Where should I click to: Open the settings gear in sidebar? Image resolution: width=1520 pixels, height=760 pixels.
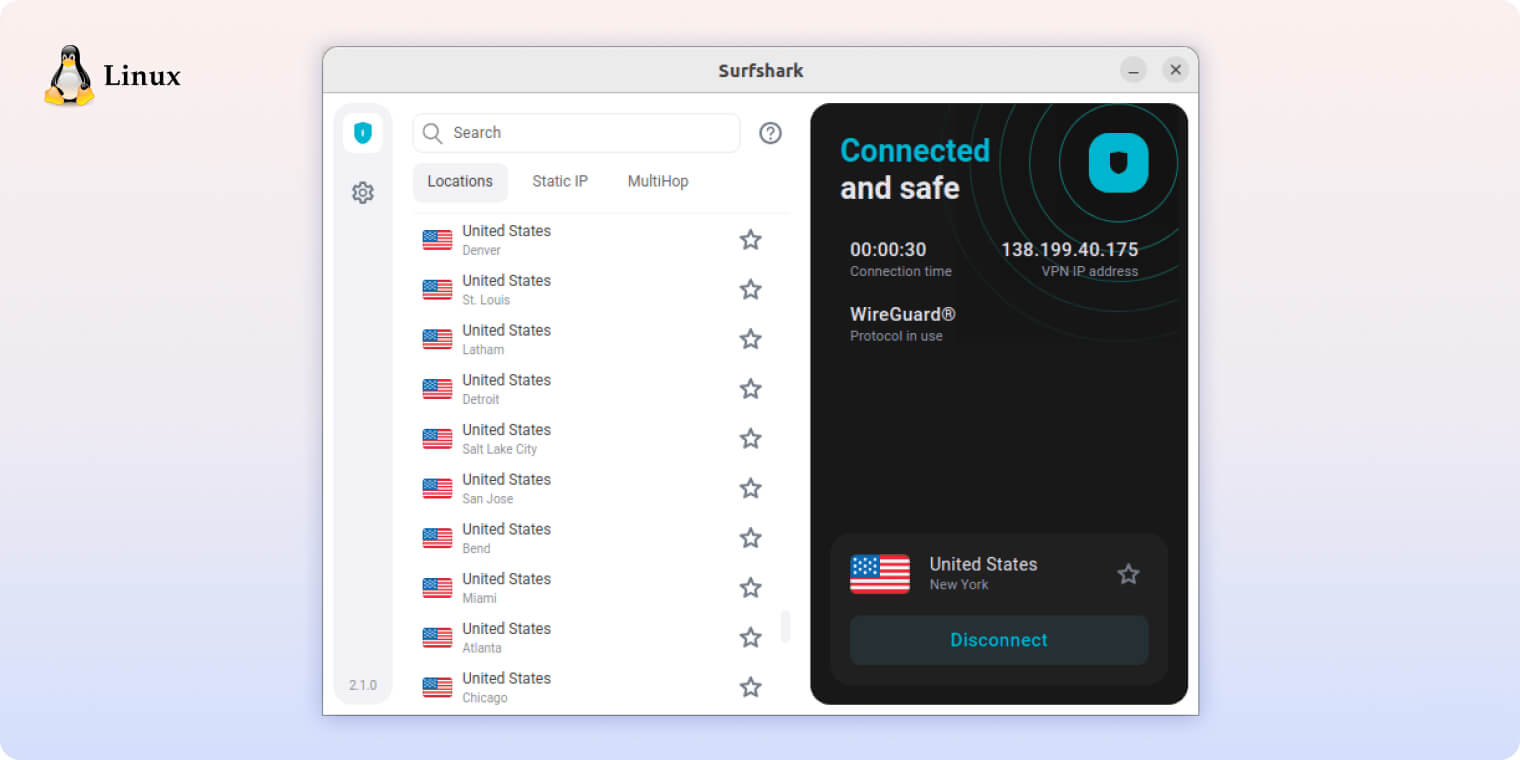tap(362, 193)
